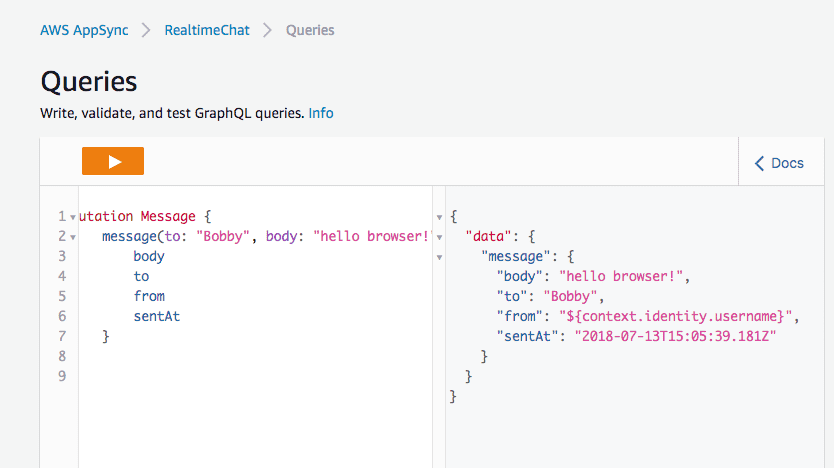Viewport: 834px width, 468px height.
Task: Click the sentAt timestamp value in results
Action: [675, 336]
